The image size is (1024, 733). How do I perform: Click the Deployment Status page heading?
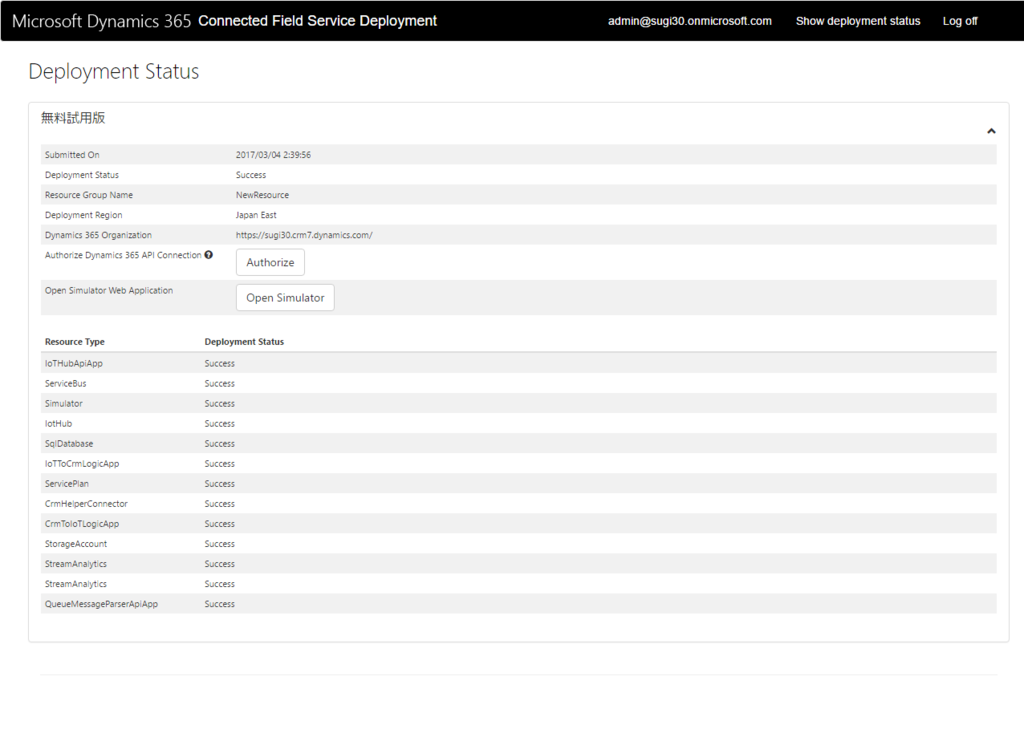[114, 71]
